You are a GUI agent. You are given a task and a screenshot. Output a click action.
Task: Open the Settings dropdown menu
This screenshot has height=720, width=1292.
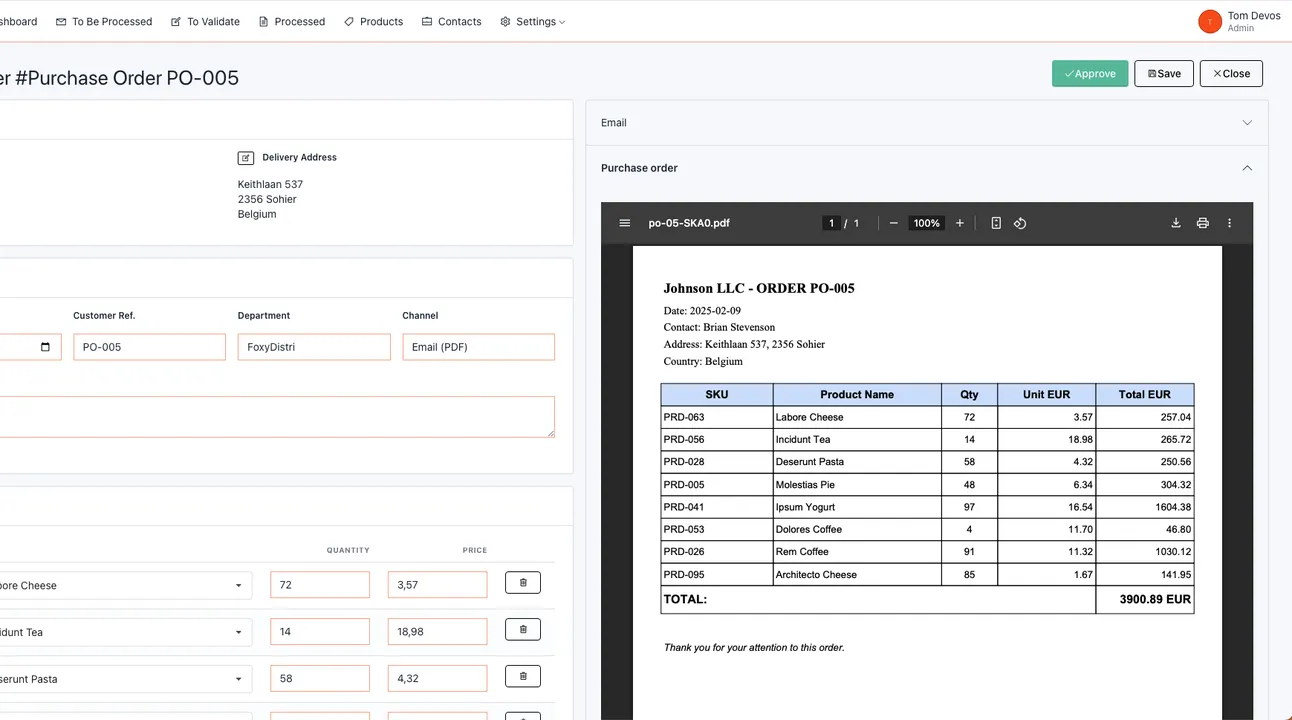pyautogui.click(x=533, y=21)
